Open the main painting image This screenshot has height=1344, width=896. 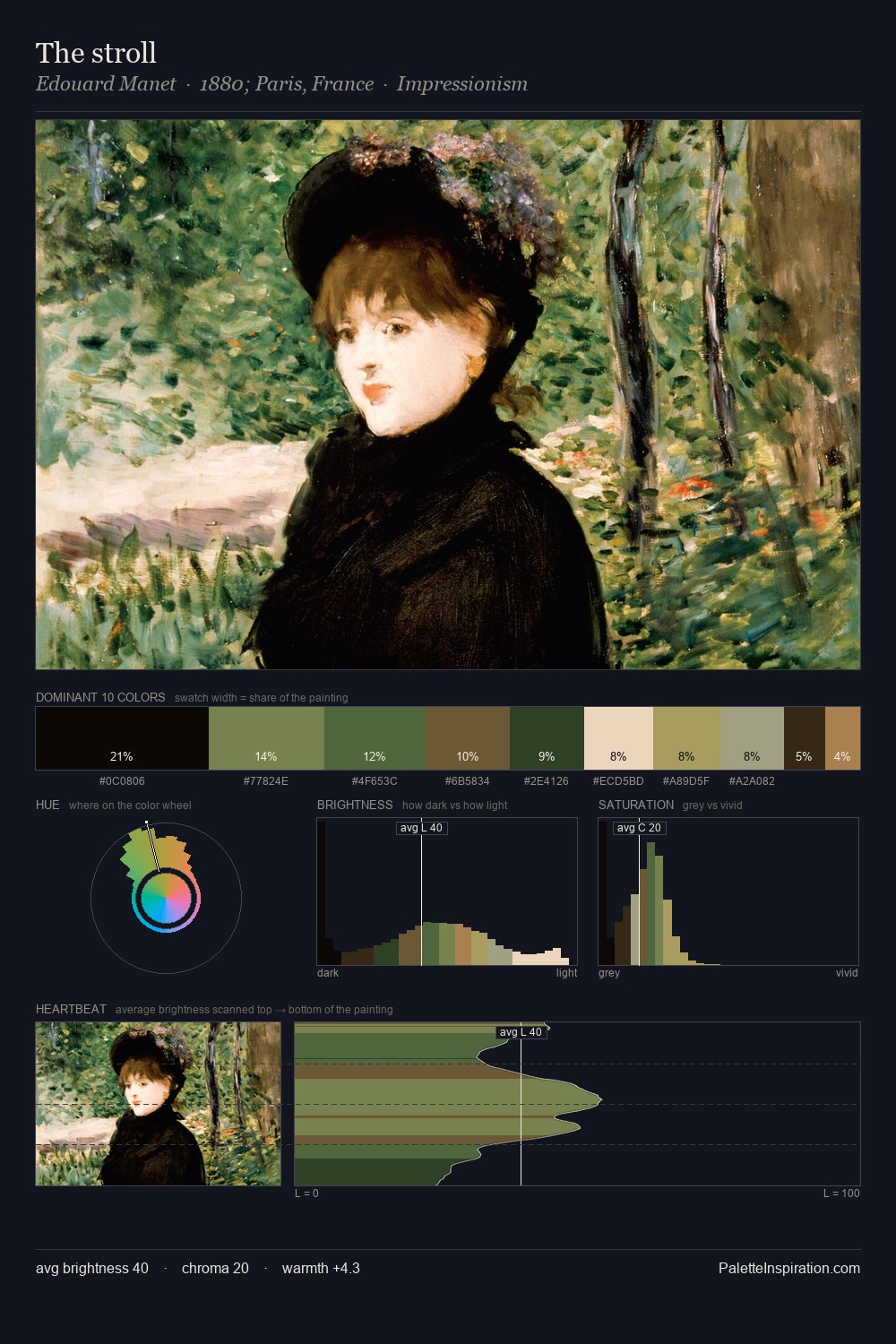(448, 395)
